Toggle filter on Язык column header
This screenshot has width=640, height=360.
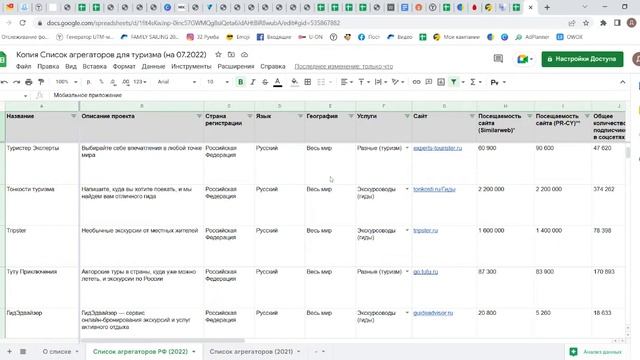coord(300,116)
